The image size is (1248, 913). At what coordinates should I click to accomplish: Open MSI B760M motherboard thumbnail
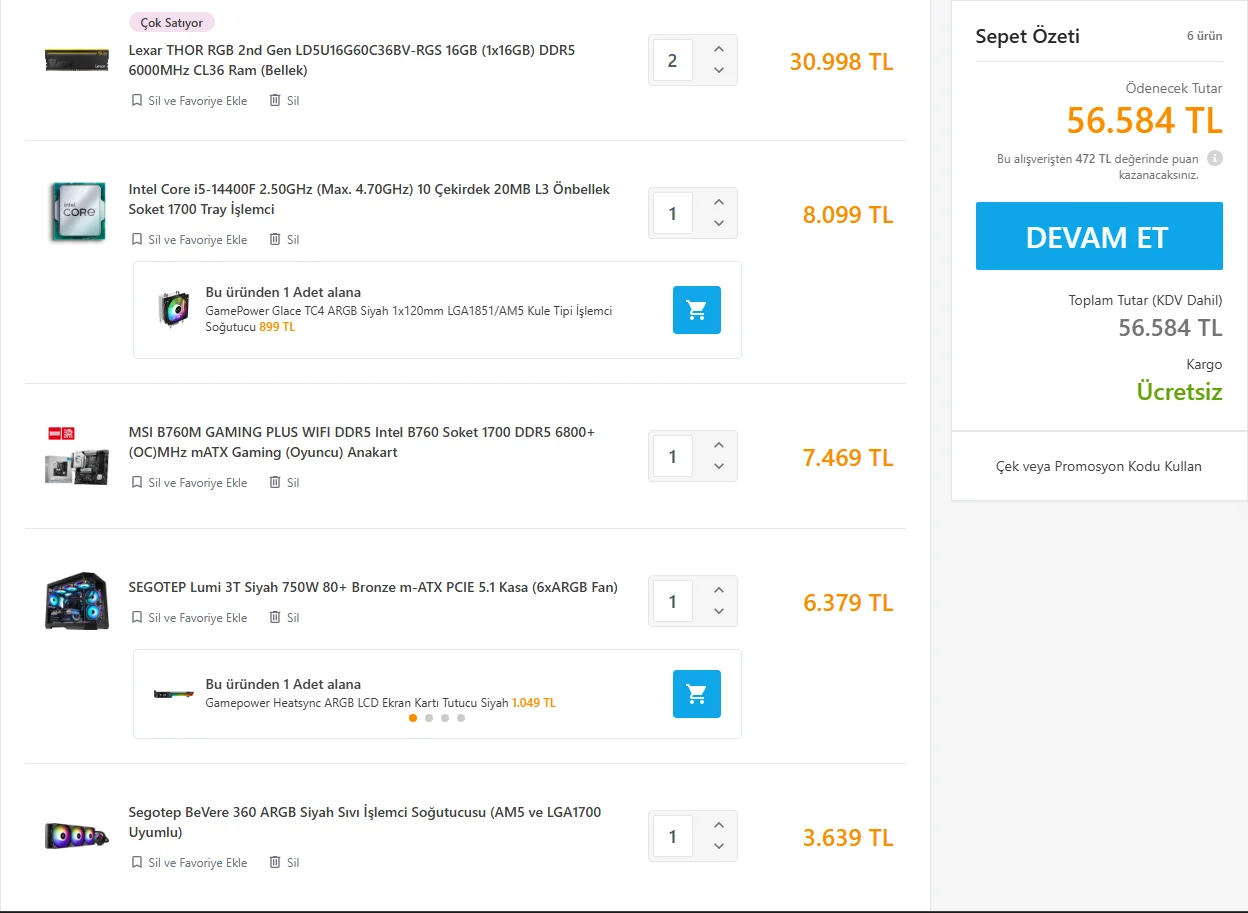(77, 455)
